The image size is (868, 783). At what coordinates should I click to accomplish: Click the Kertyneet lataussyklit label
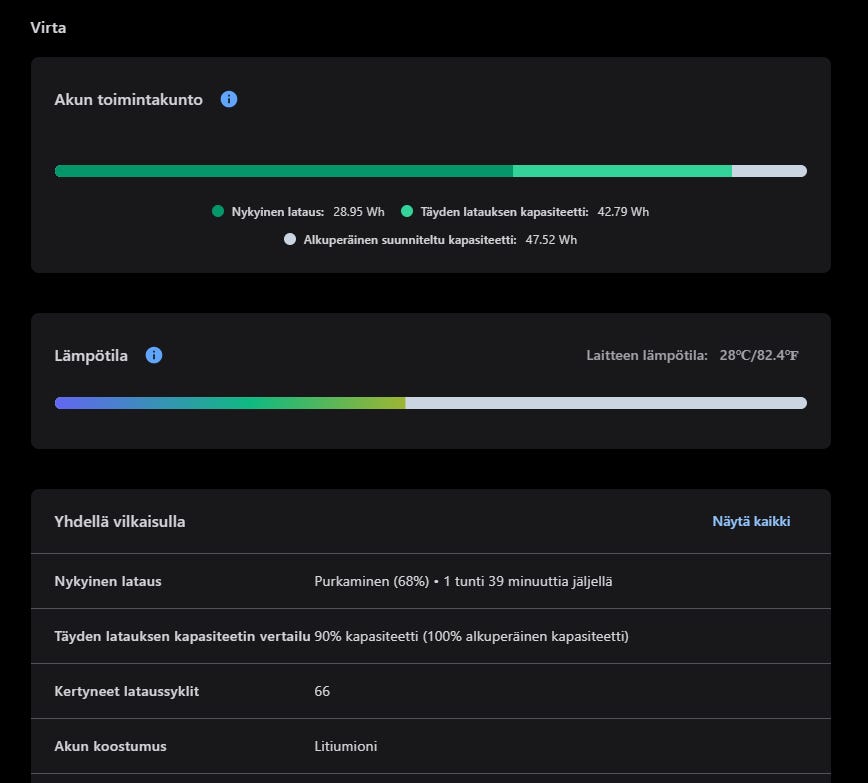[x=126, y=691]
